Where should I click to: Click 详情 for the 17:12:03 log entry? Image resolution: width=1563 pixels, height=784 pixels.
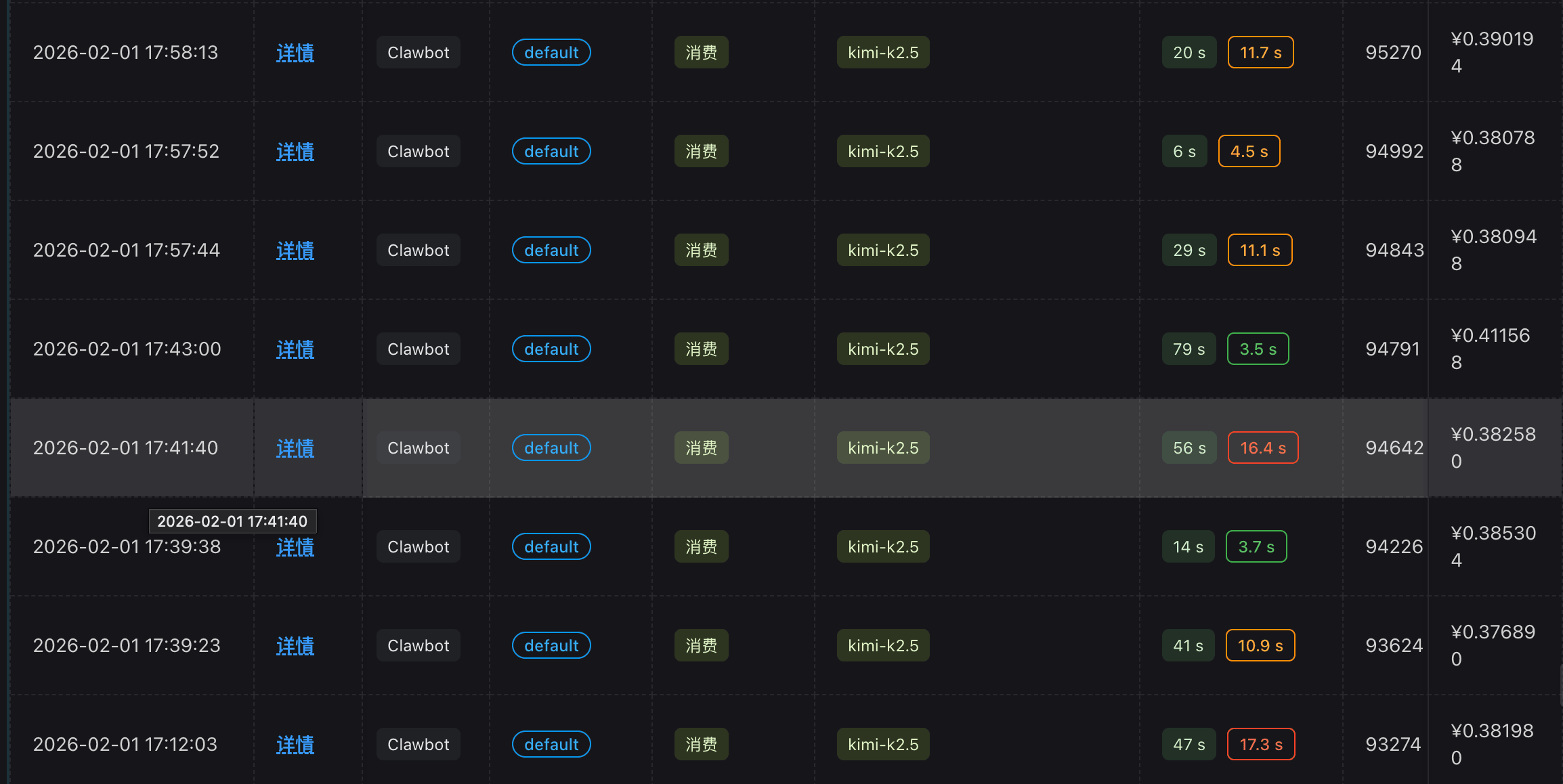[x=295, y=745]
